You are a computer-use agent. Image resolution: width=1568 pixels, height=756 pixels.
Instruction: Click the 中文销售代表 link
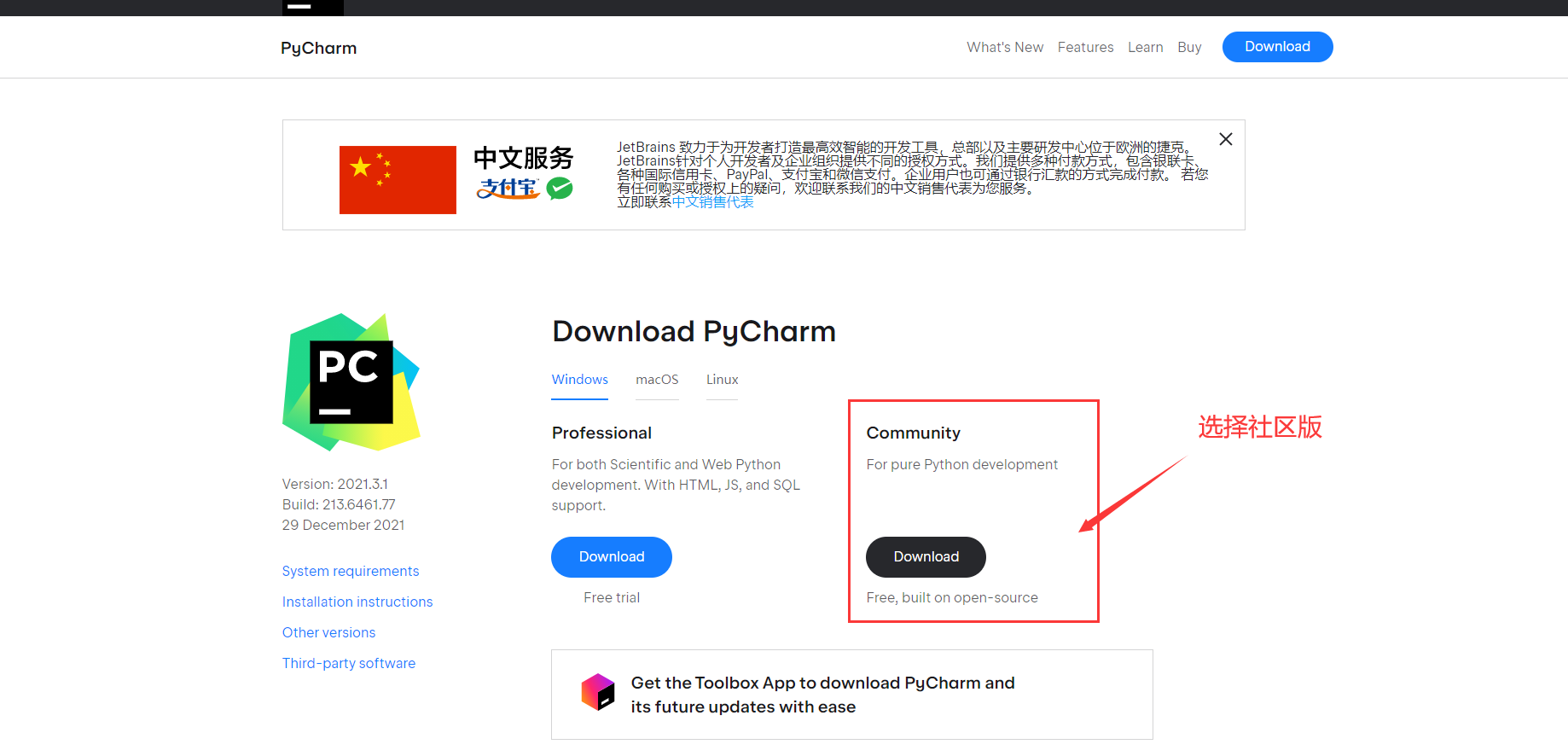click(x=713, y=202)
